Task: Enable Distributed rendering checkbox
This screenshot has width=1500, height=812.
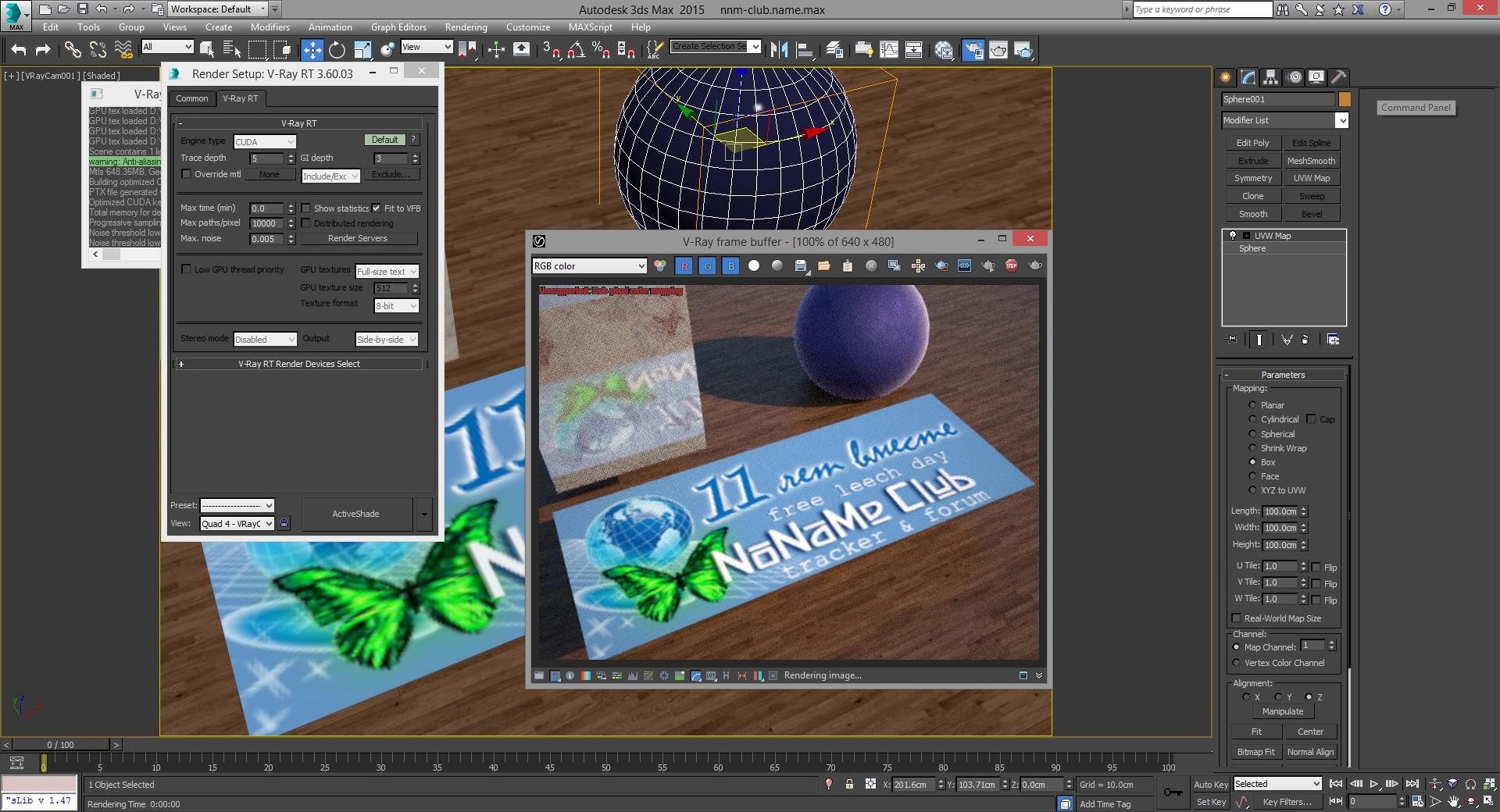Action: pyautogui.click(x=305, y=223)
